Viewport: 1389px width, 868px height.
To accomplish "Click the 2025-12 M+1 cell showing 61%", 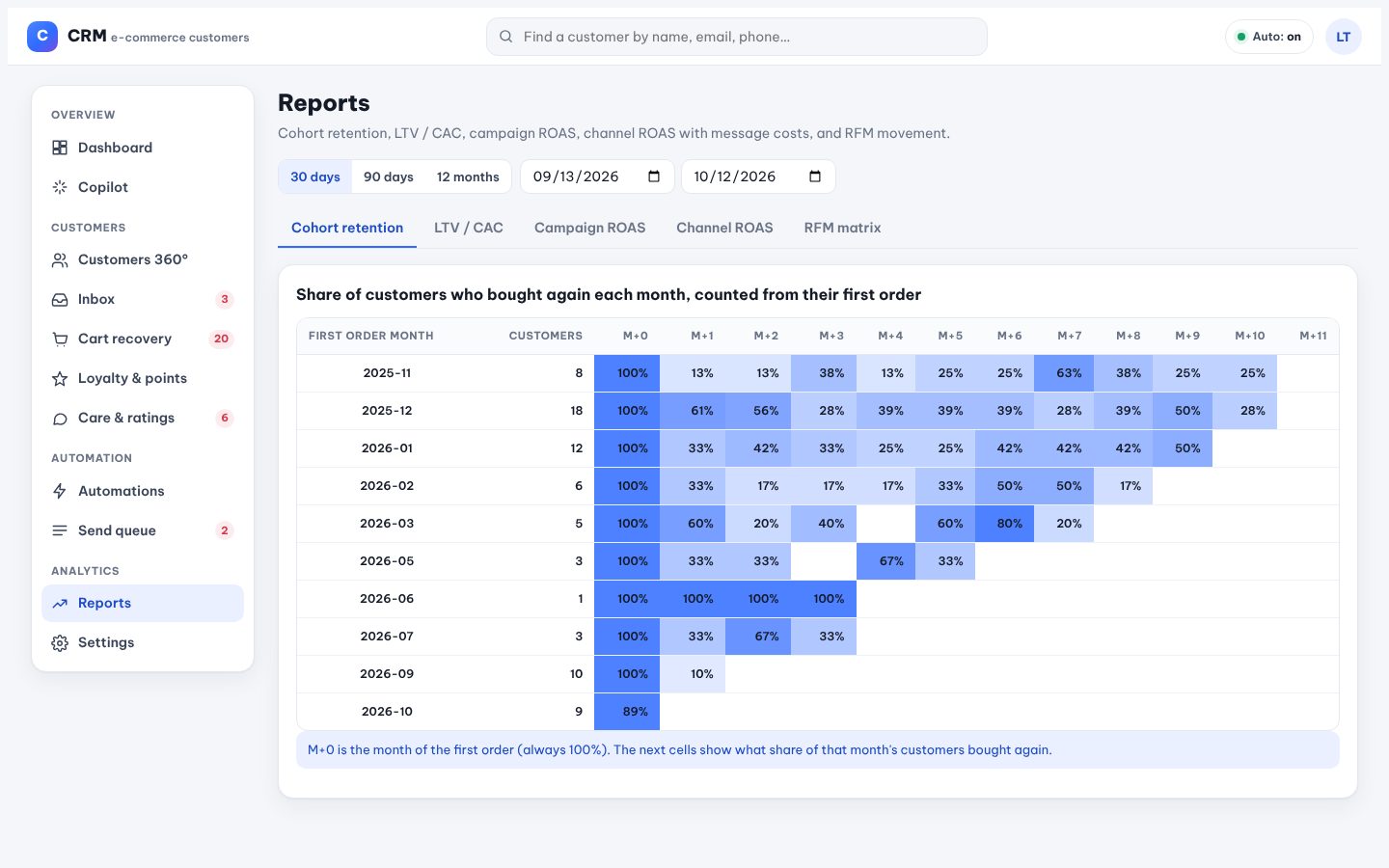I will [693, 411].
